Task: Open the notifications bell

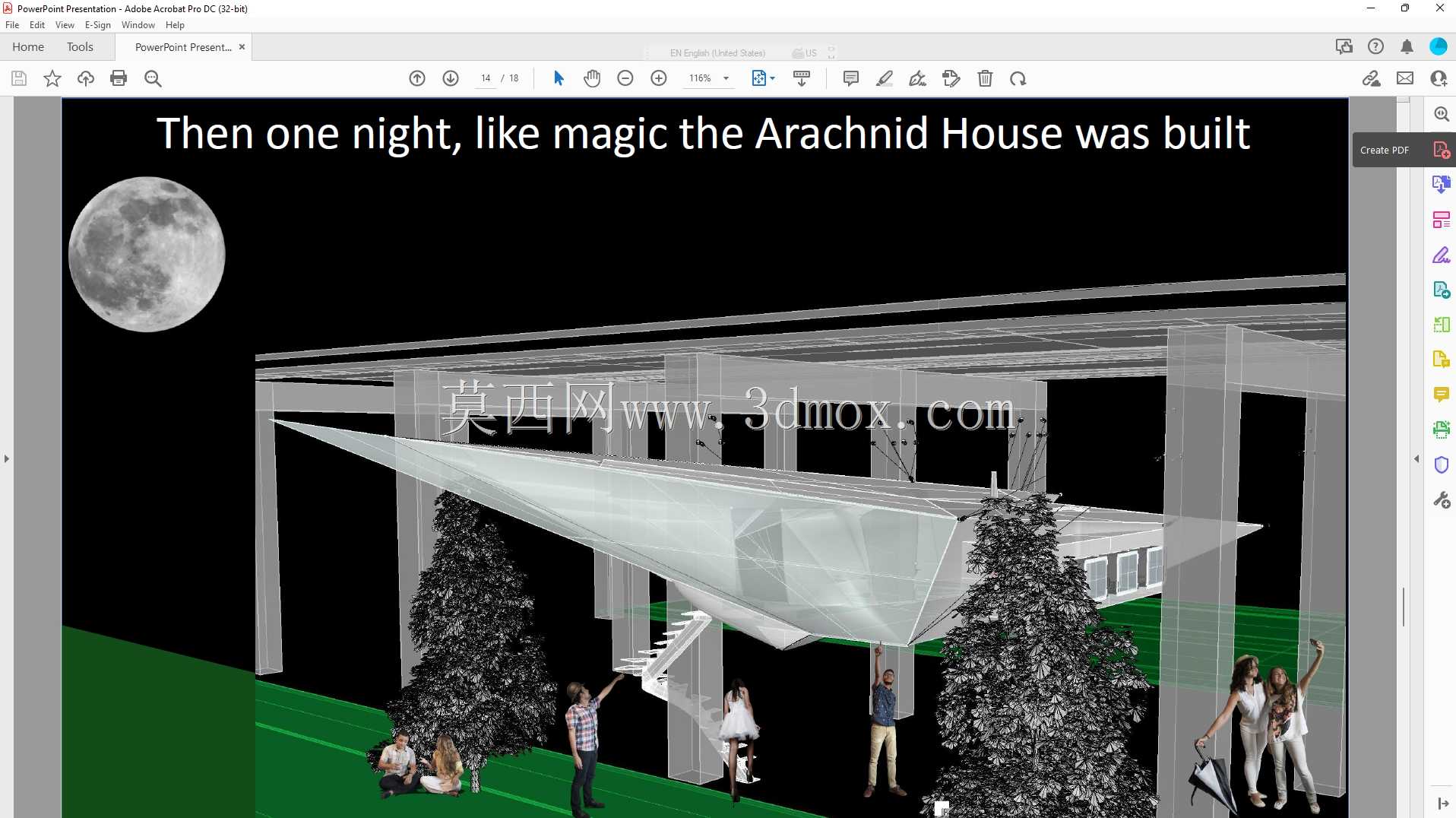Action: click(x=1407, y=47)
